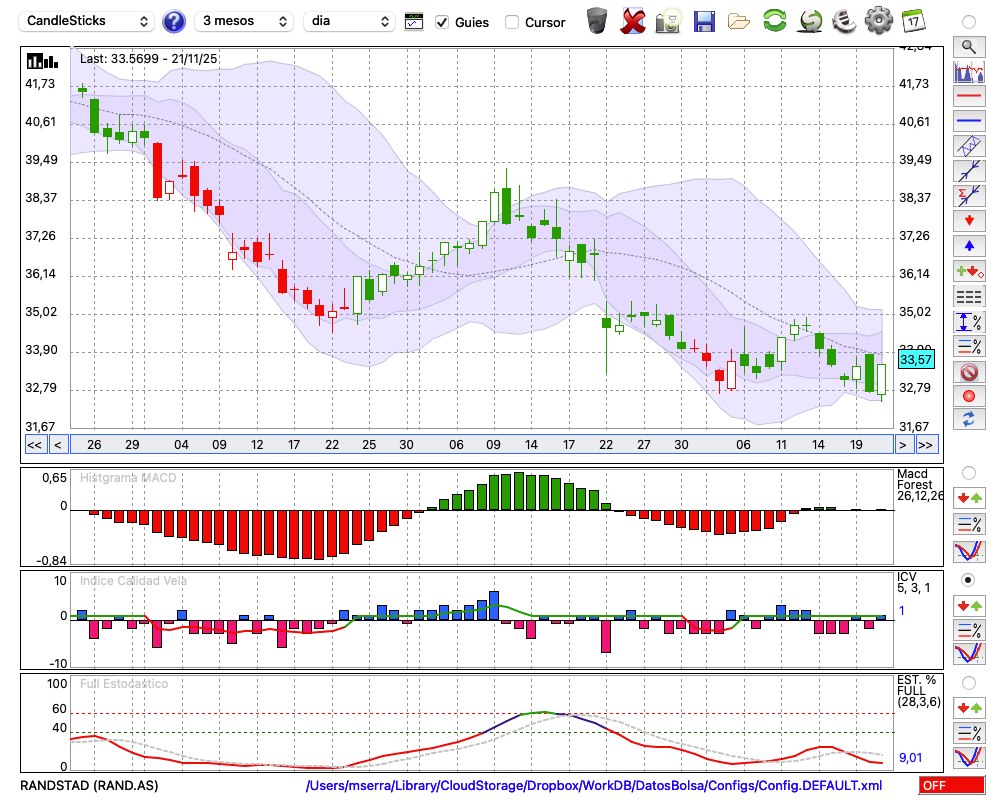Click the date timeline scroll bar

[x=480, y=445]
